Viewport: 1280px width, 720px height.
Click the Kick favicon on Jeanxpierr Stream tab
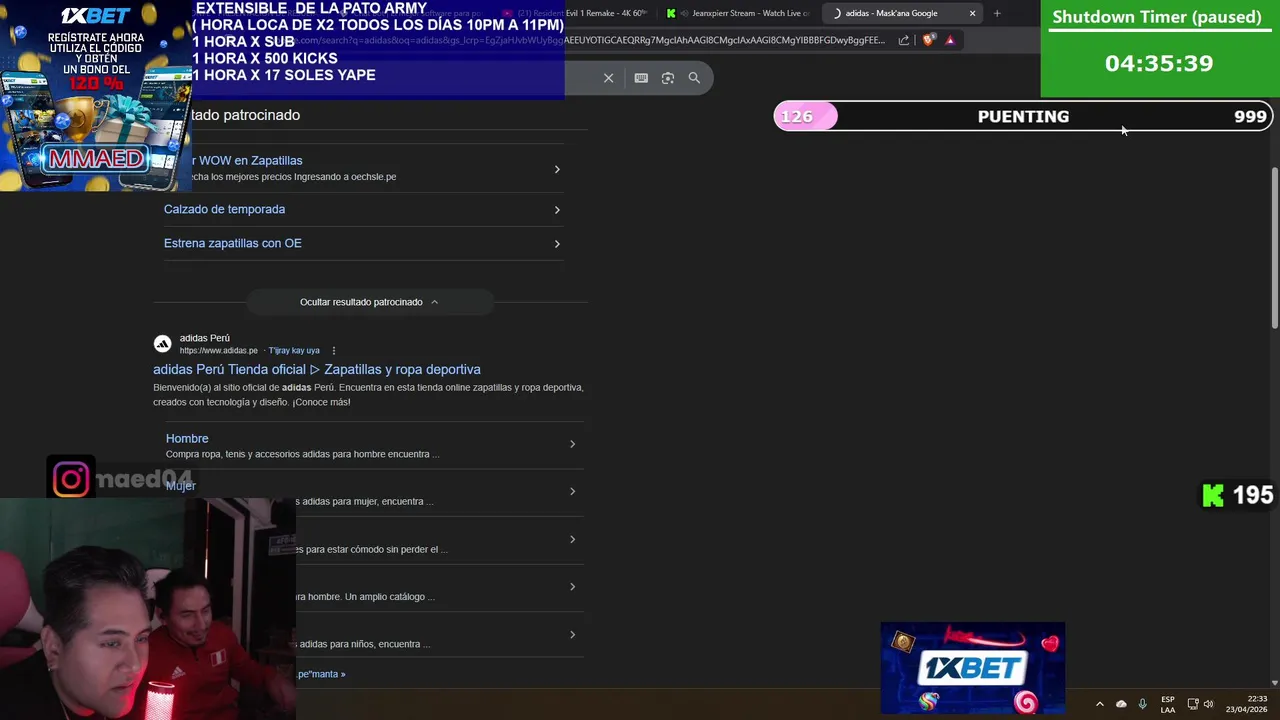tap(671, 13)
